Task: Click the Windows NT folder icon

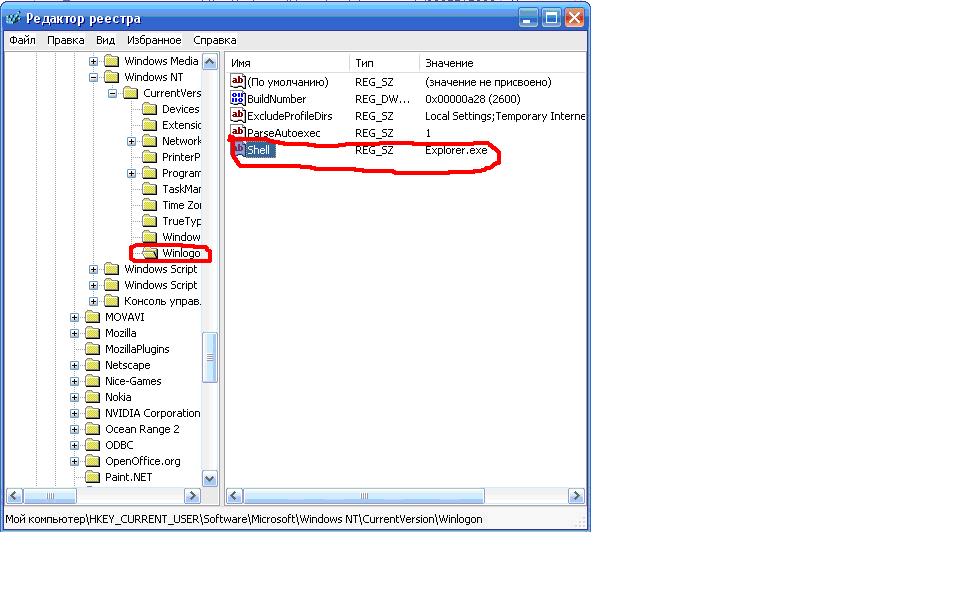Action: [111, 77]
